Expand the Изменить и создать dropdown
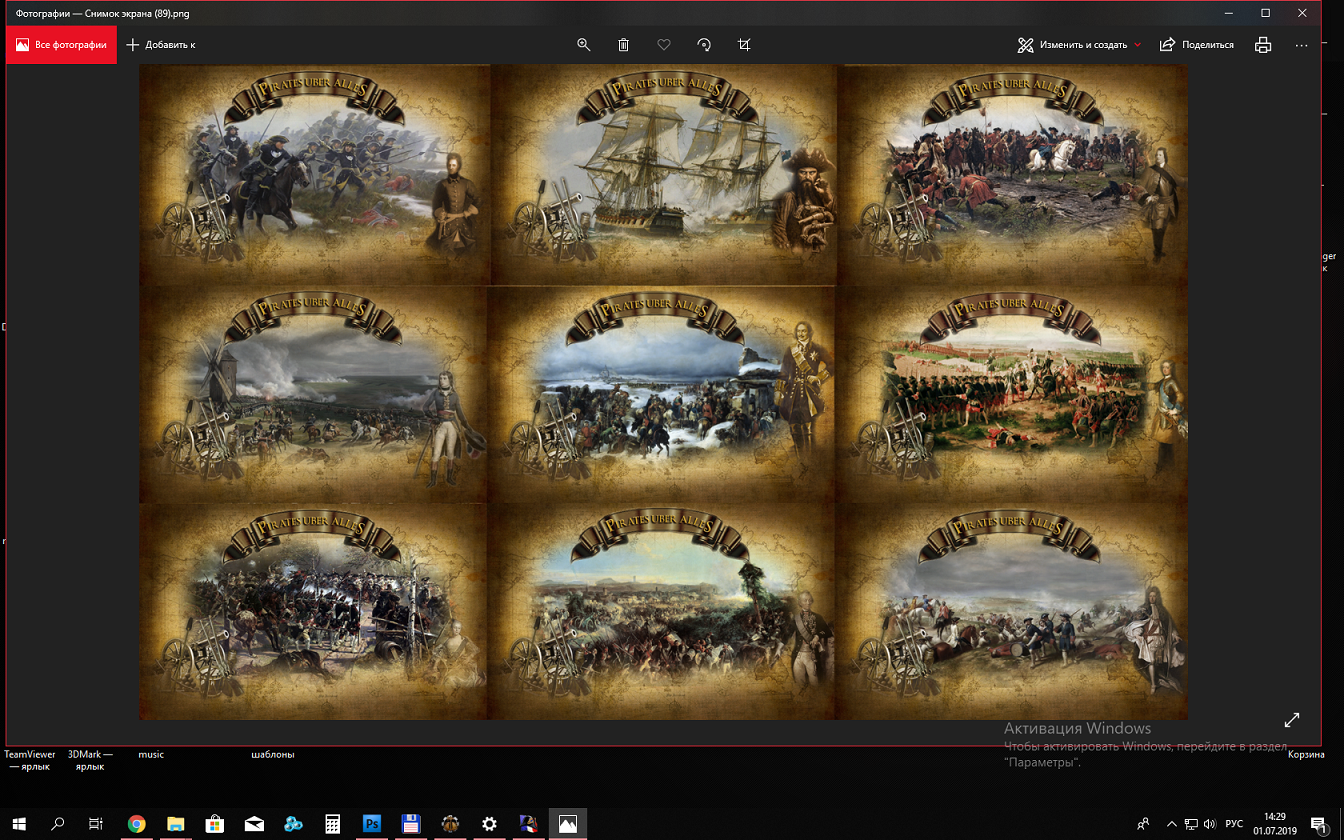Viewport: 1344px width, 840px height. pyautogui.click(x=1079, y=45)
